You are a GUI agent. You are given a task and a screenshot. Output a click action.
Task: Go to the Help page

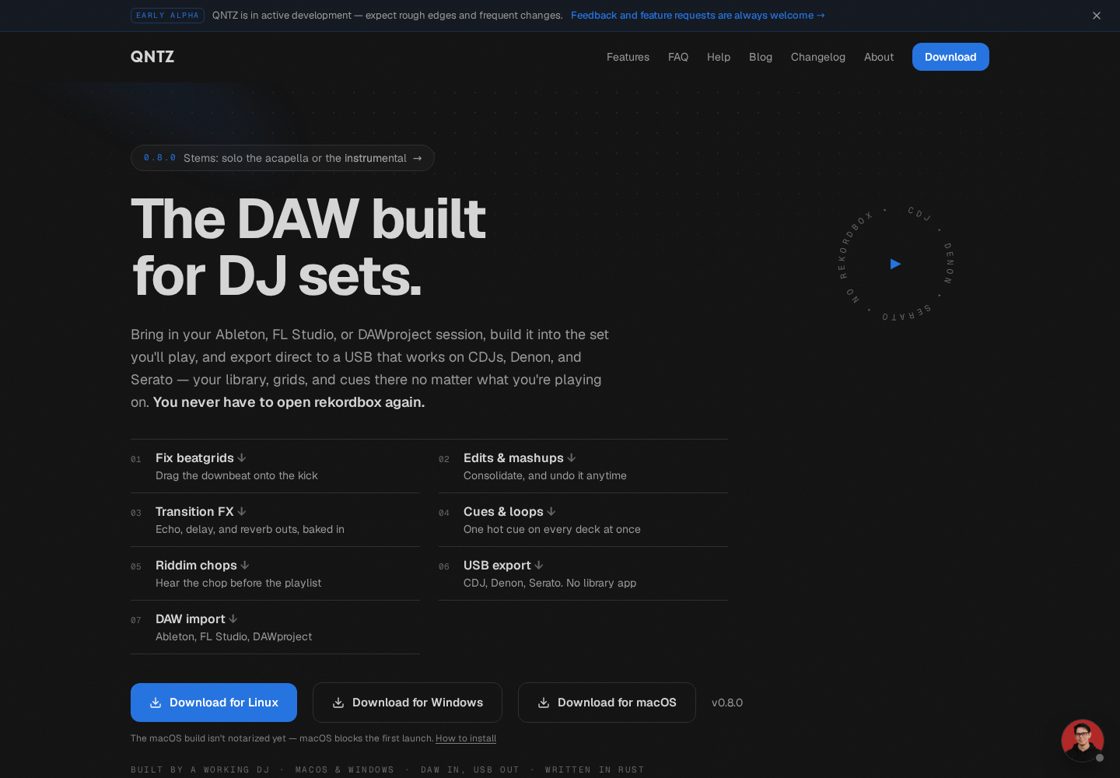coord(719,57)
